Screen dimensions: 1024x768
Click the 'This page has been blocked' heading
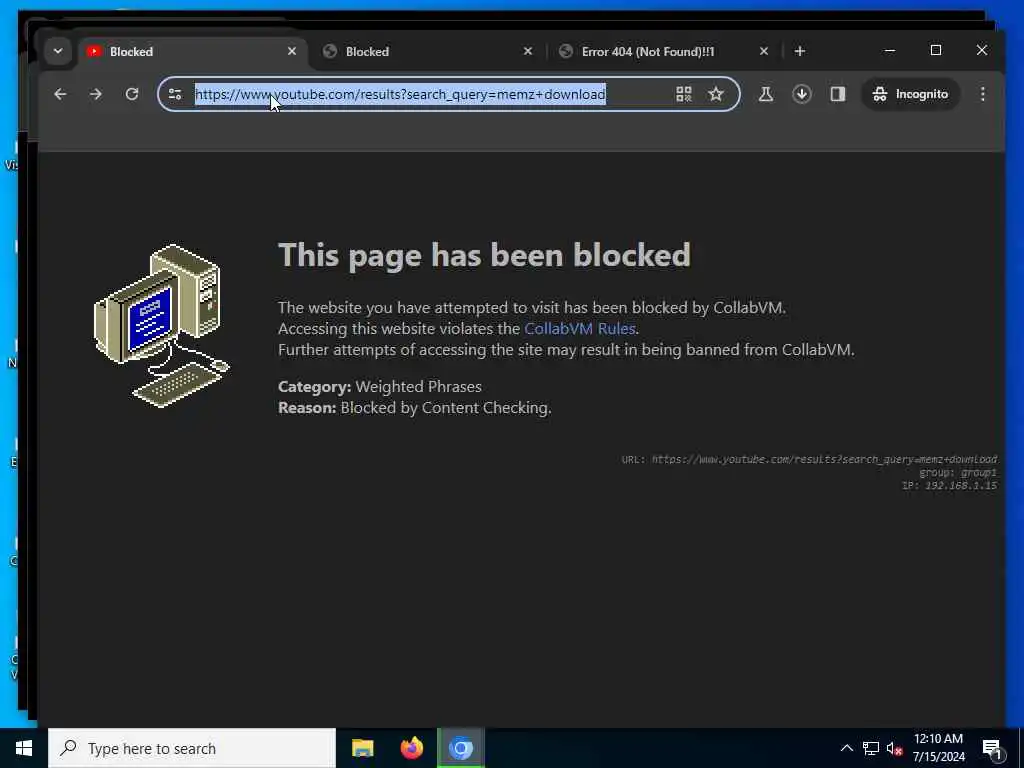click(484, 255)
